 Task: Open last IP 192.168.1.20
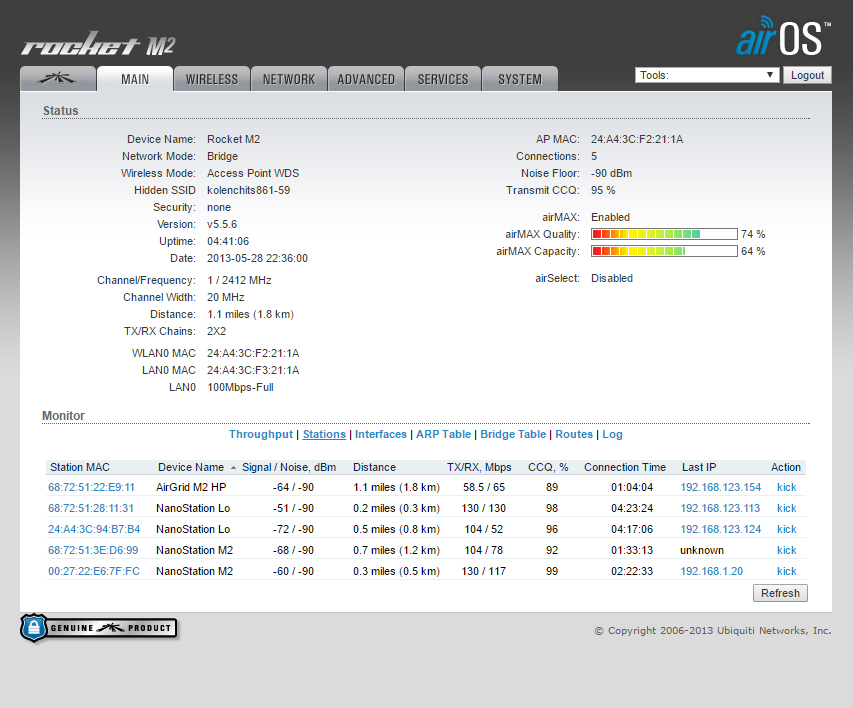pyautogui.click(x=712, y=571)
